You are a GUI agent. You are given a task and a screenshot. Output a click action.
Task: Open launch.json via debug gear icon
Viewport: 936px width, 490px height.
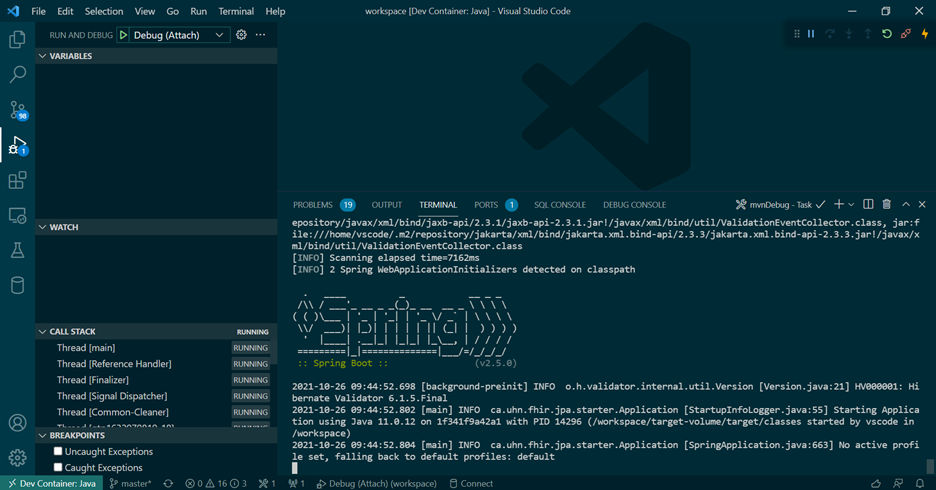tap(241, 35)
